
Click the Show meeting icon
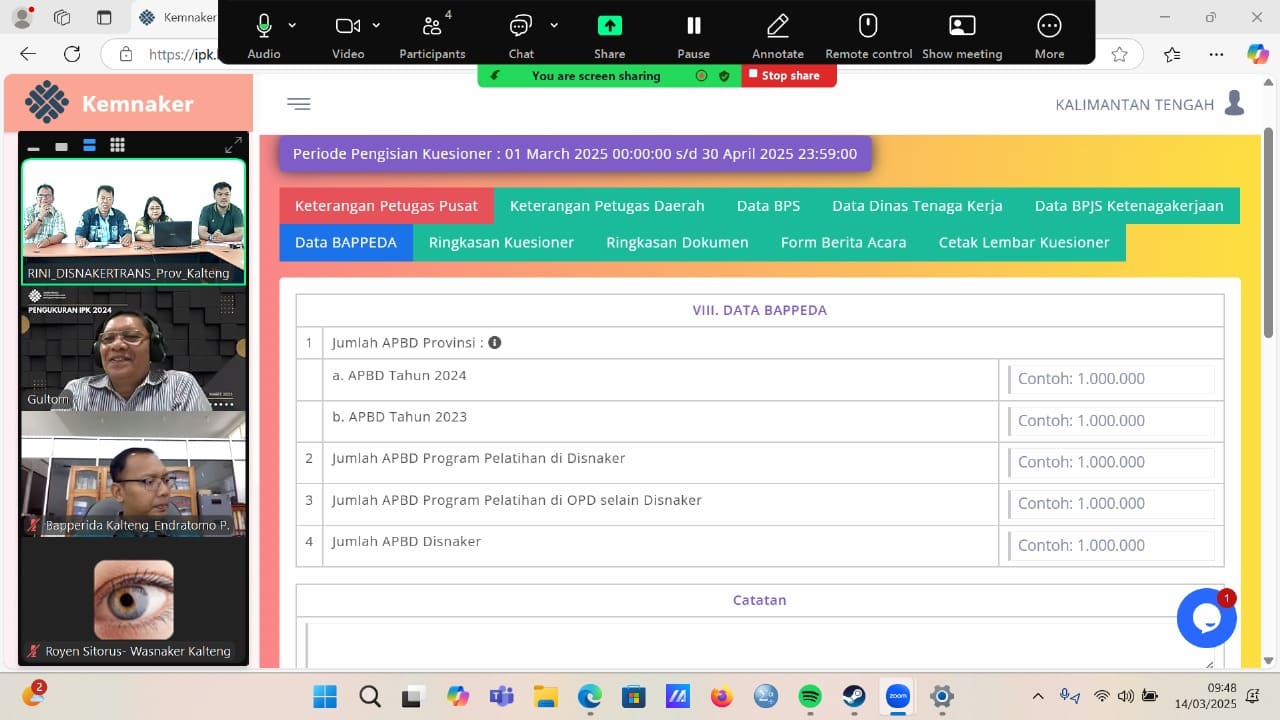[x=961, y=26]
